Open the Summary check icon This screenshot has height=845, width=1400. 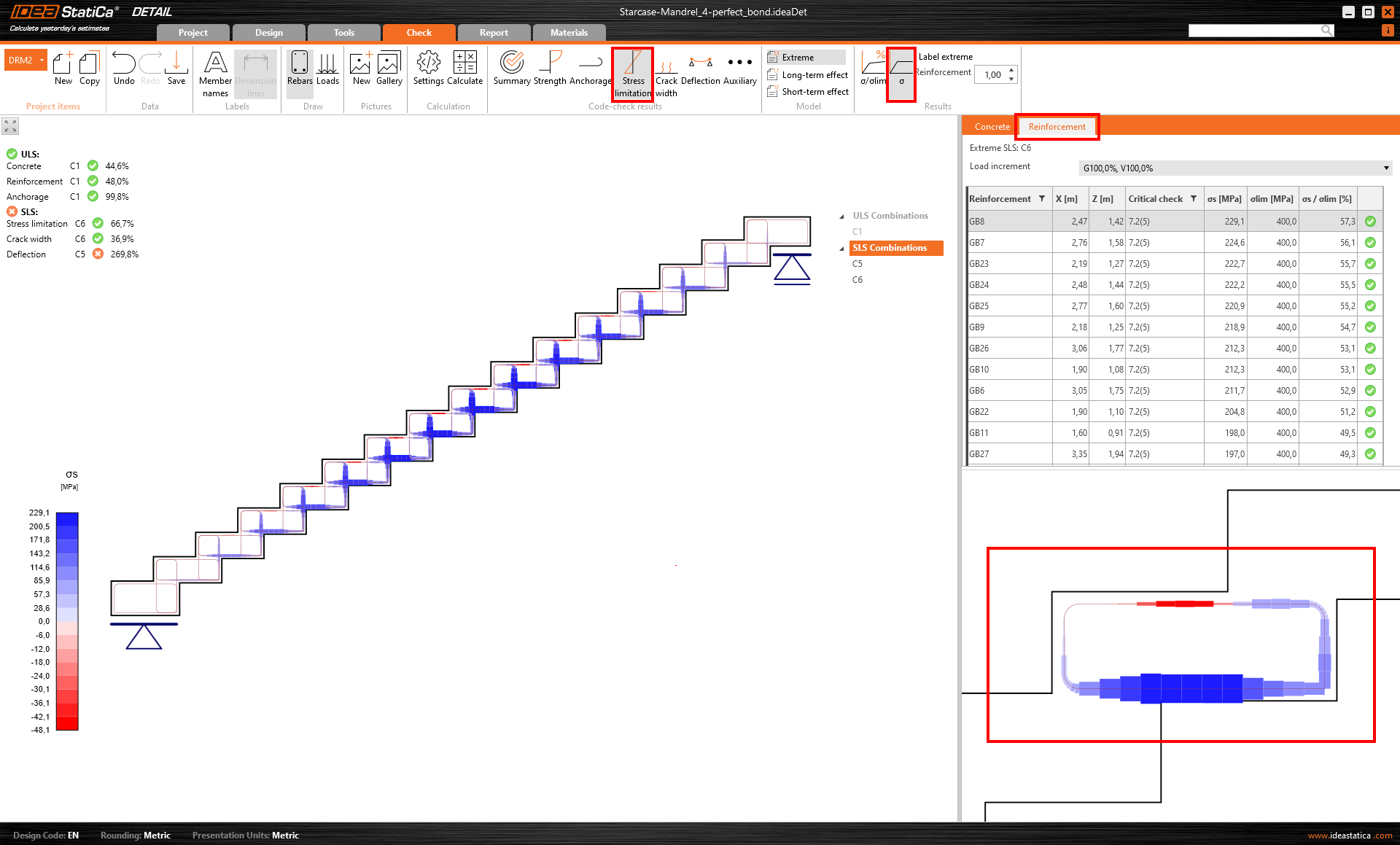512,69
